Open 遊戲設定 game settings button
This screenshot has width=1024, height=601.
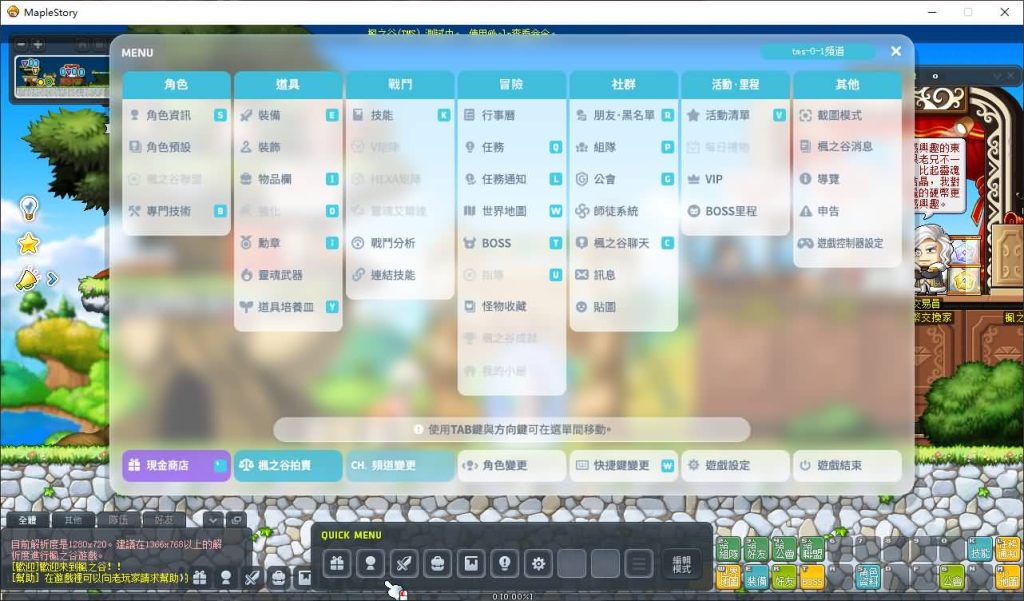pos(735,466)
